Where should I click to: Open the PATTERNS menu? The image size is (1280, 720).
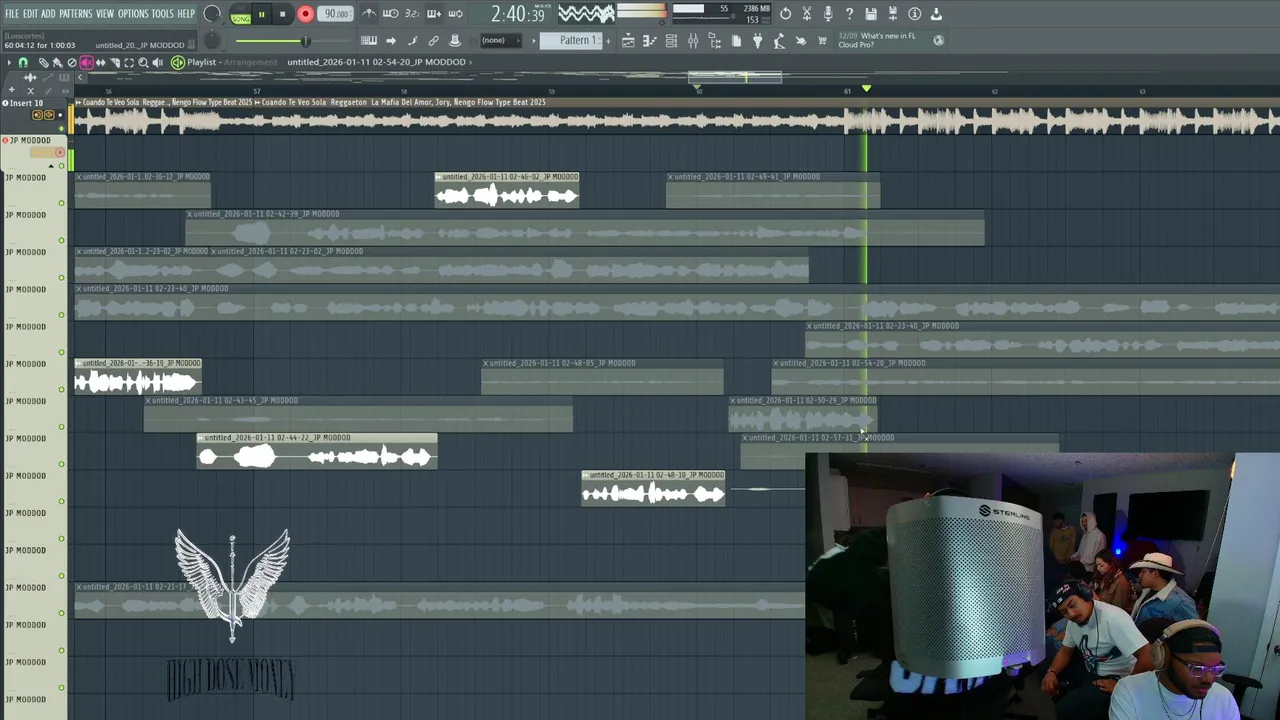click(75, 14)
